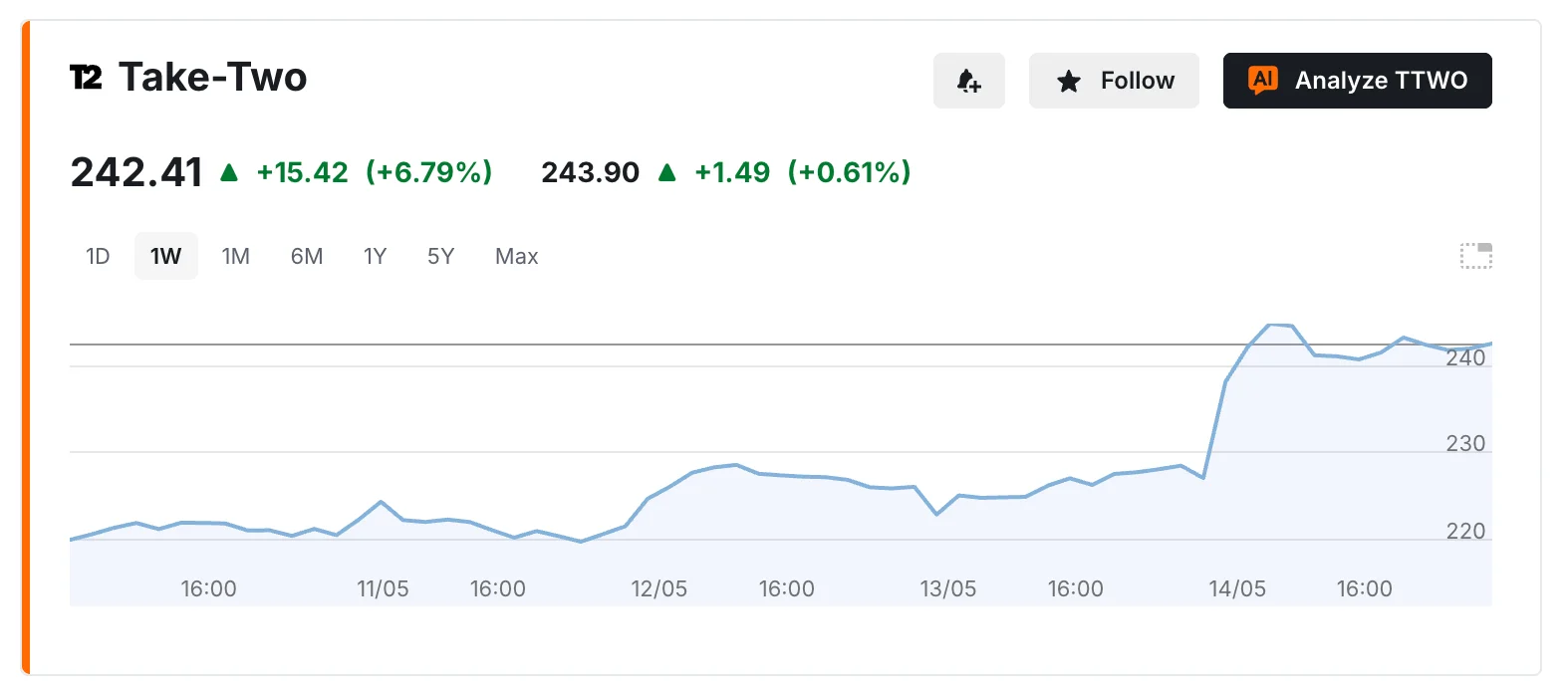
Task: Click the green triangle beside +1.49
Action: (x=667, y=172)
